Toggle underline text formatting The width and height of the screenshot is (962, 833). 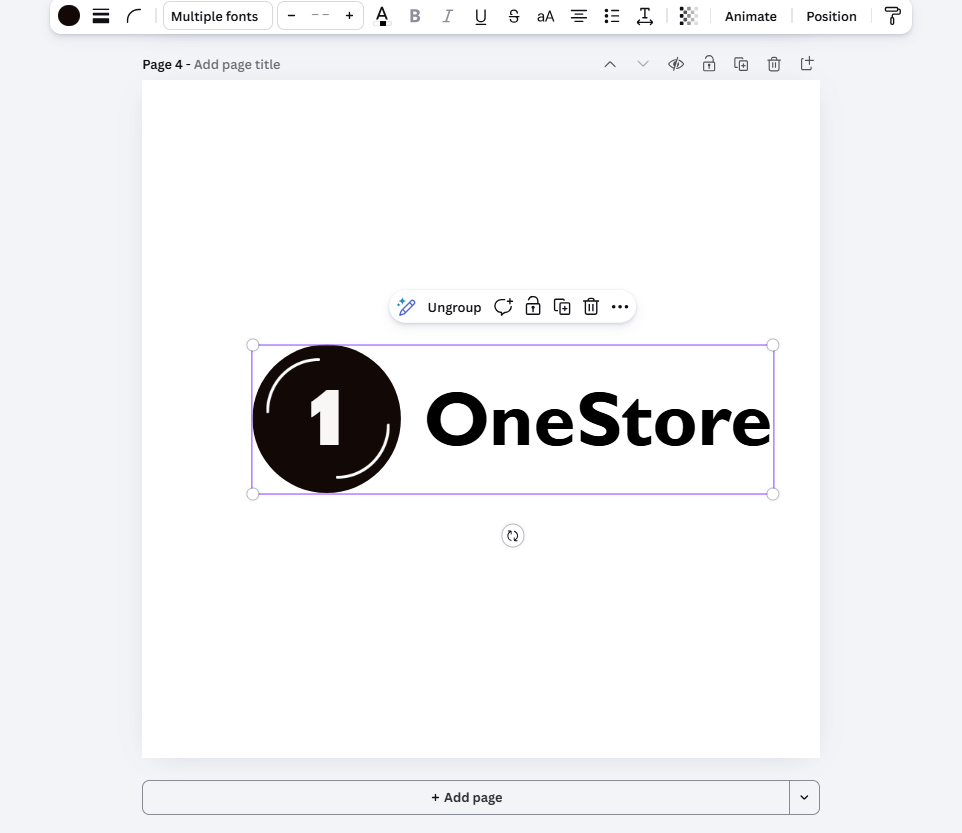(481, 16)
